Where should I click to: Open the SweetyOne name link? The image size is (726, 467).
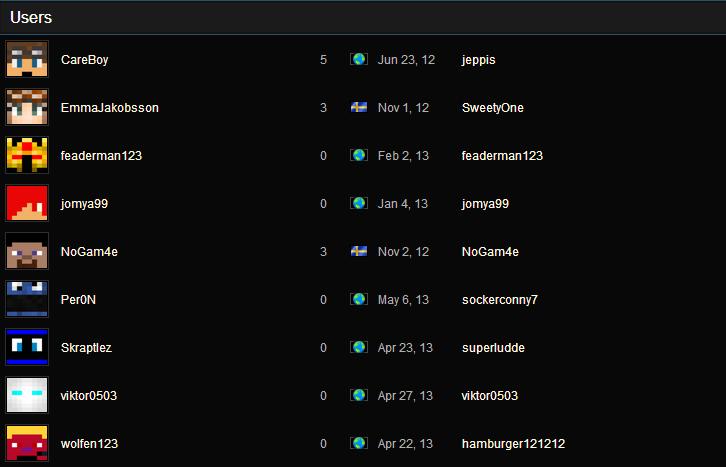pyautogui.click(x=492, y=108)
